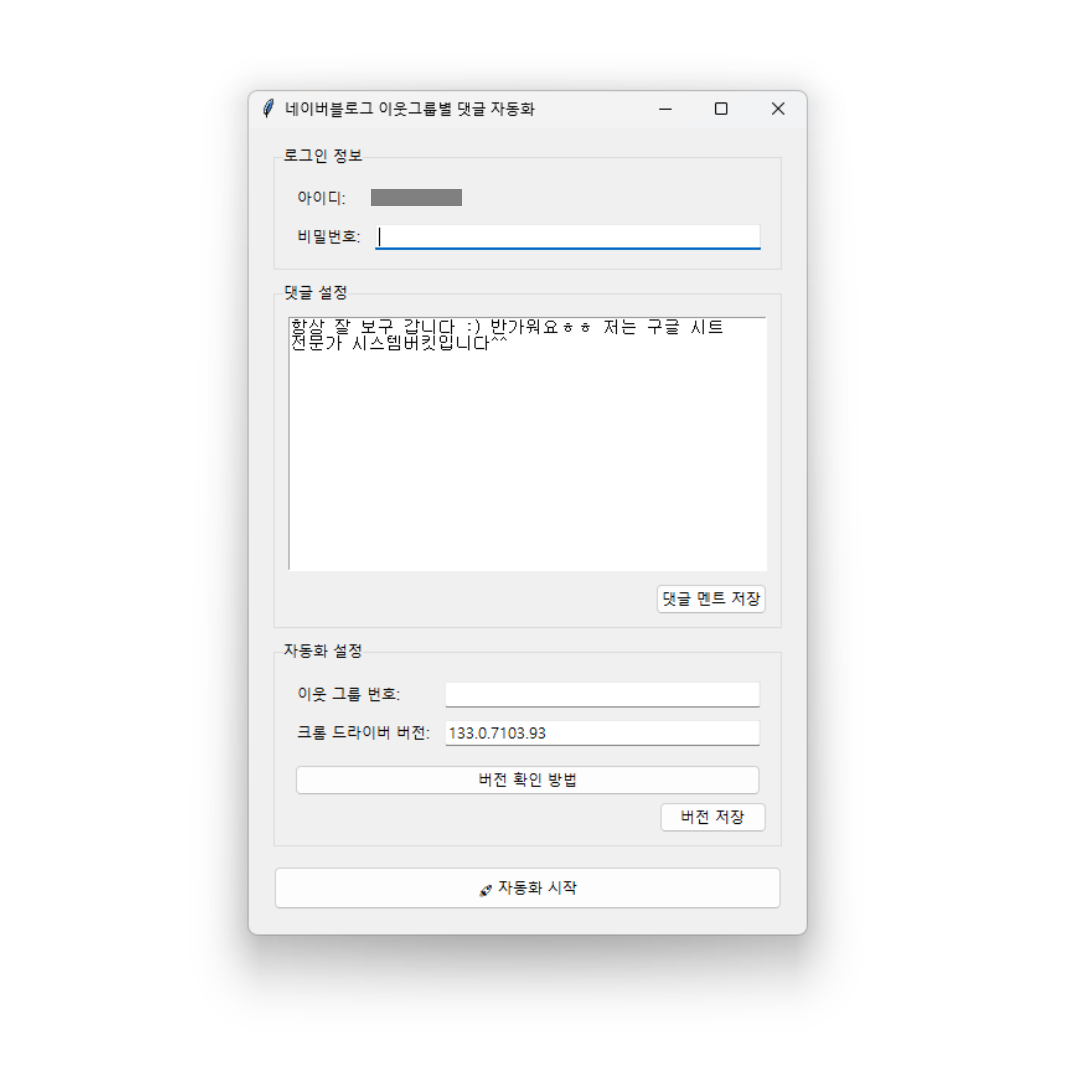Image resolution: width=1080 pixels, height=1080 pixels.
Task: Click the window title 네이버블로그 이웃그룹별 댓글 자동화
Action: [x=410, y=109]
